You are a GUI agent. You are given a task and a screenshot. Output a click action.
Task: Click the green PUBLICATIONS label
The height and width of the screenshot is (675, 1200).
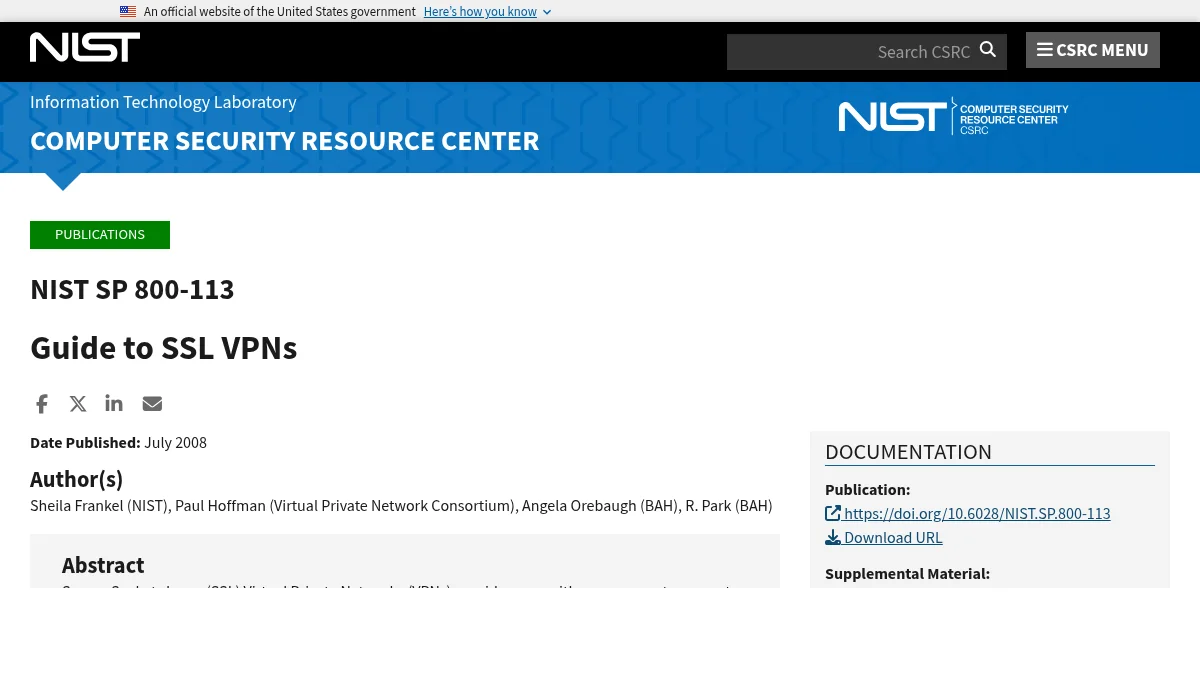pos(100,235)
